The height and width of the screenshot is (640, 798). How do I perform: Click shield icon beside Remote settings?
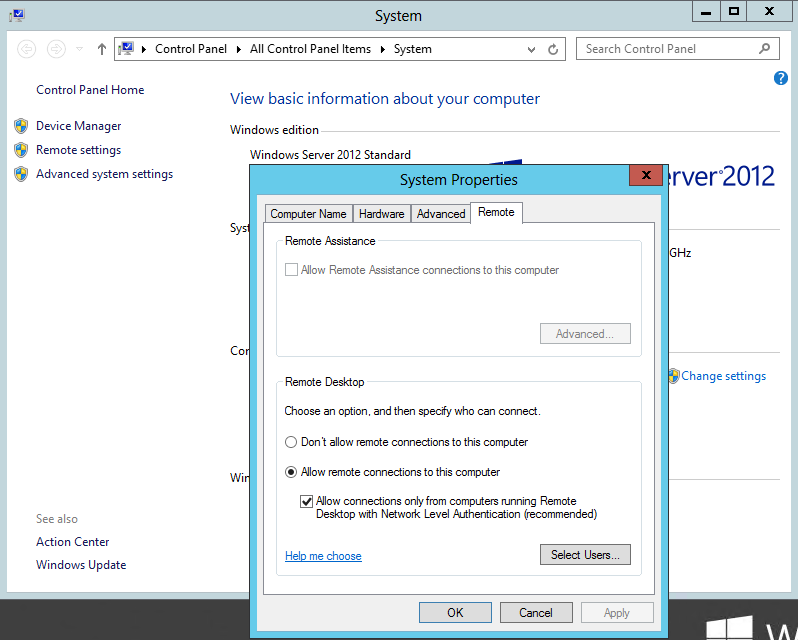[x=21, y=150]
